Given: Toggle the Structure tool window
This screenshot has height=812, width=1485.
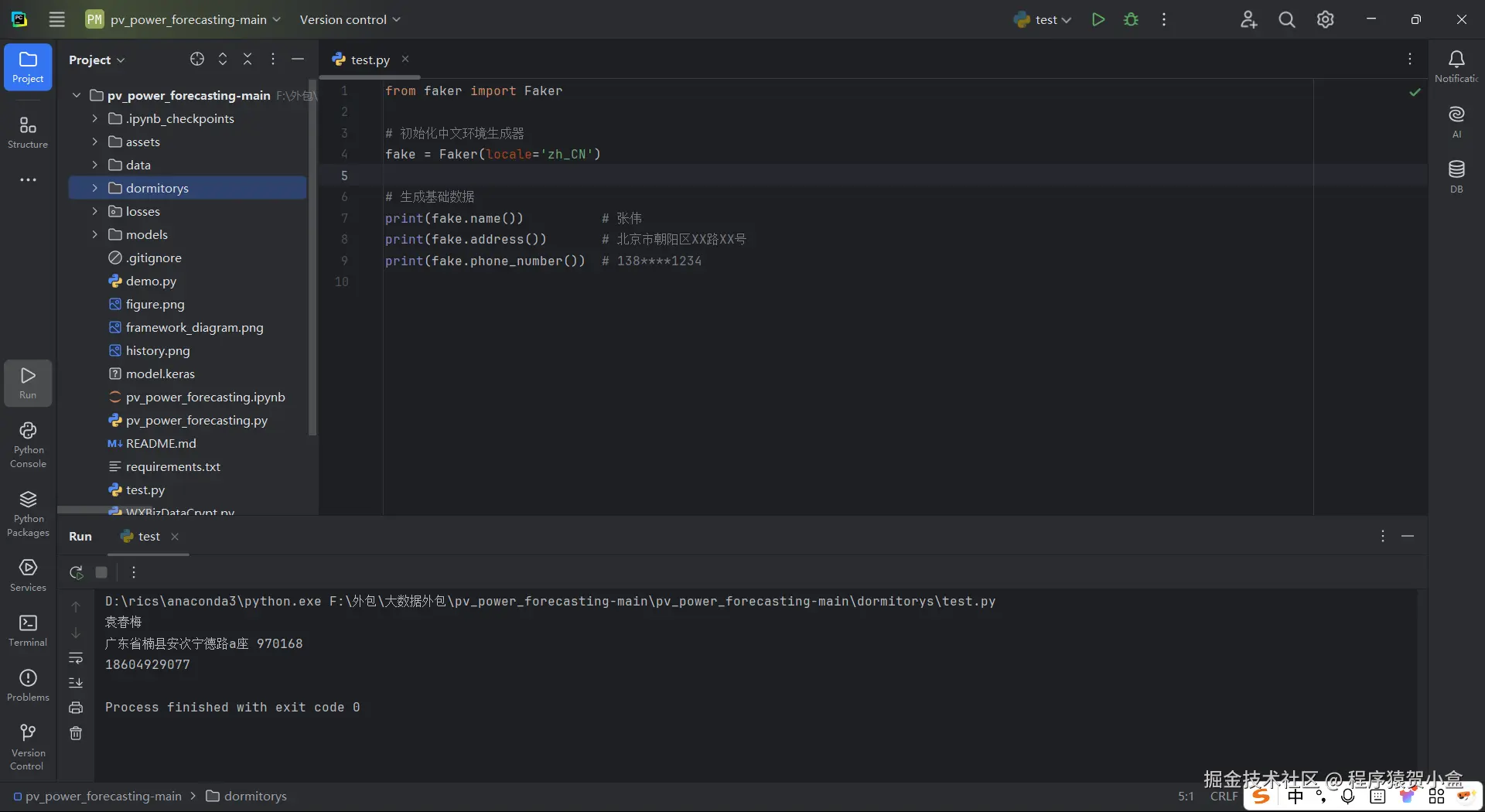Looking at the screenshot, I should pos(28,131).
